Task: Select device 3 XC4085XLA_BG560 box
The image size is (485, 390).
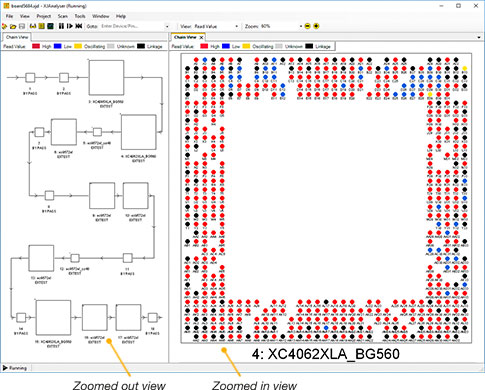Action: point(106,78)
